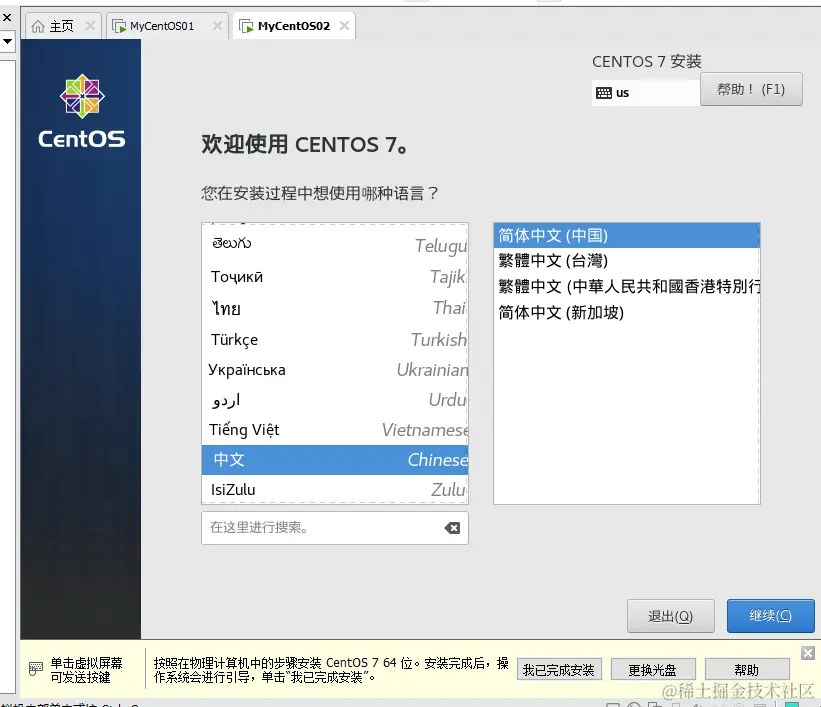
Task: Click the VM icon on MyCentOS01 tab
Action: tap(119, 26)
